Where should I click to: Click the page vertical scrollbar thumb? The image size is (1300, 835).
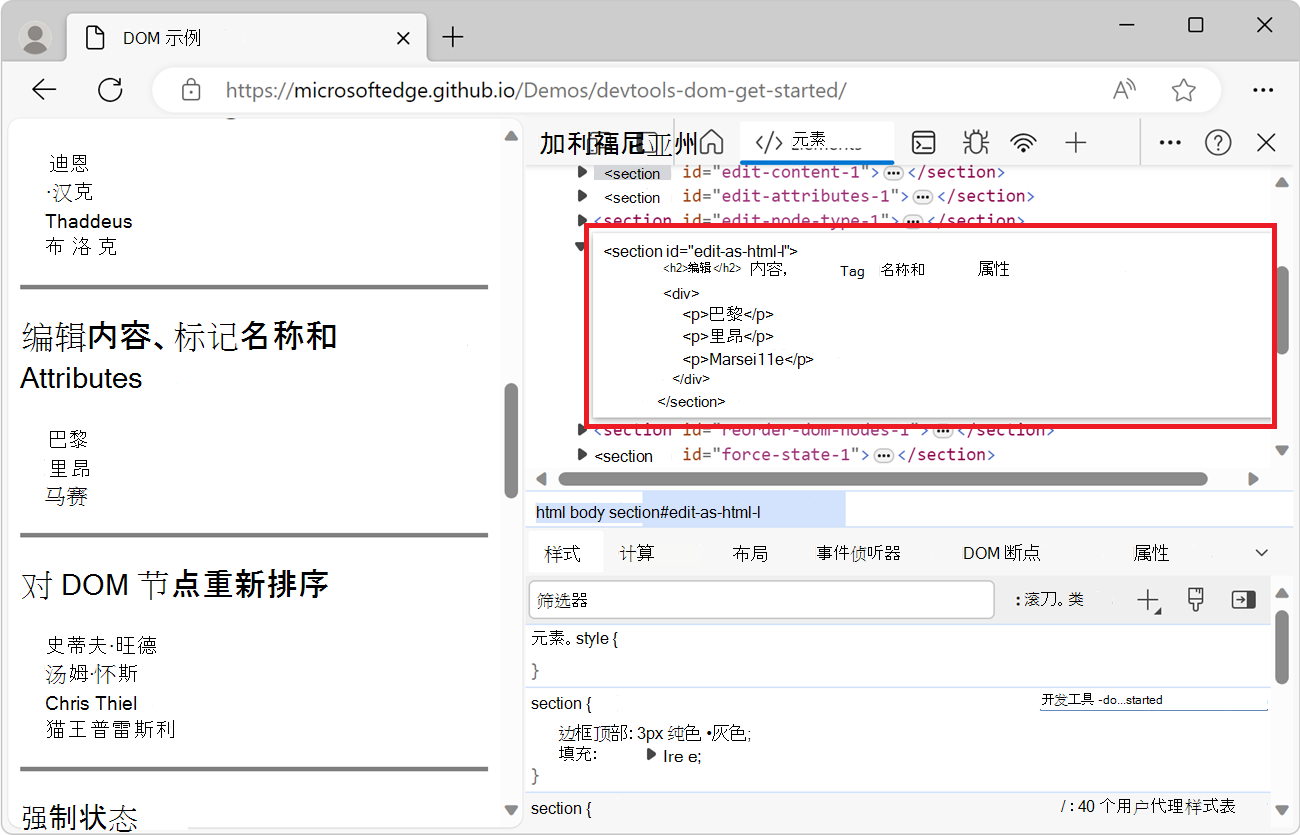coord(511,440)
